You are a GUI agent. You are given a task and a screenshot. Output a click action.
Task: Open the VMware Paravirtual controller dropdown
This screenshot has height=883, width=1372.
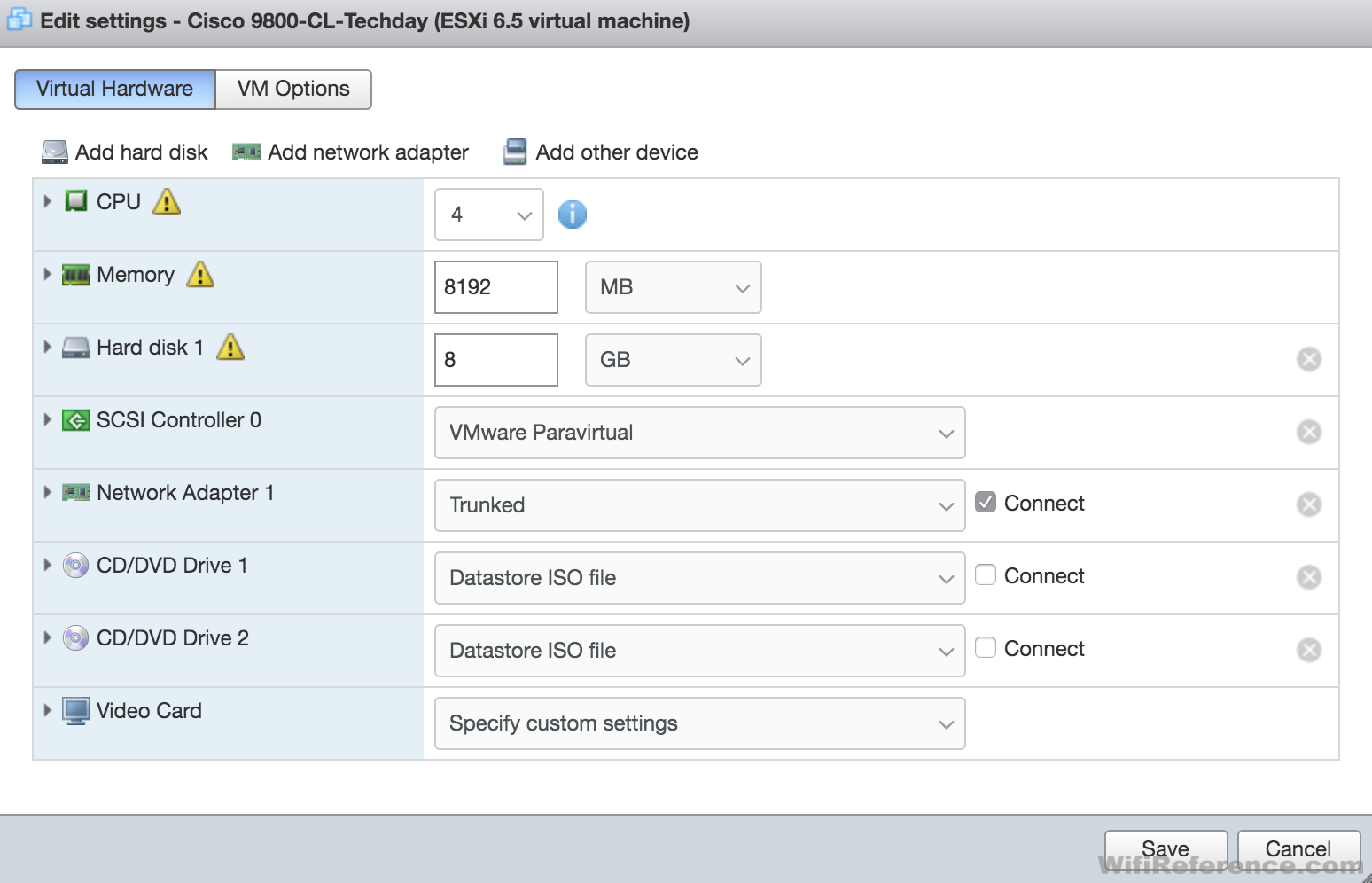[700, 433]
